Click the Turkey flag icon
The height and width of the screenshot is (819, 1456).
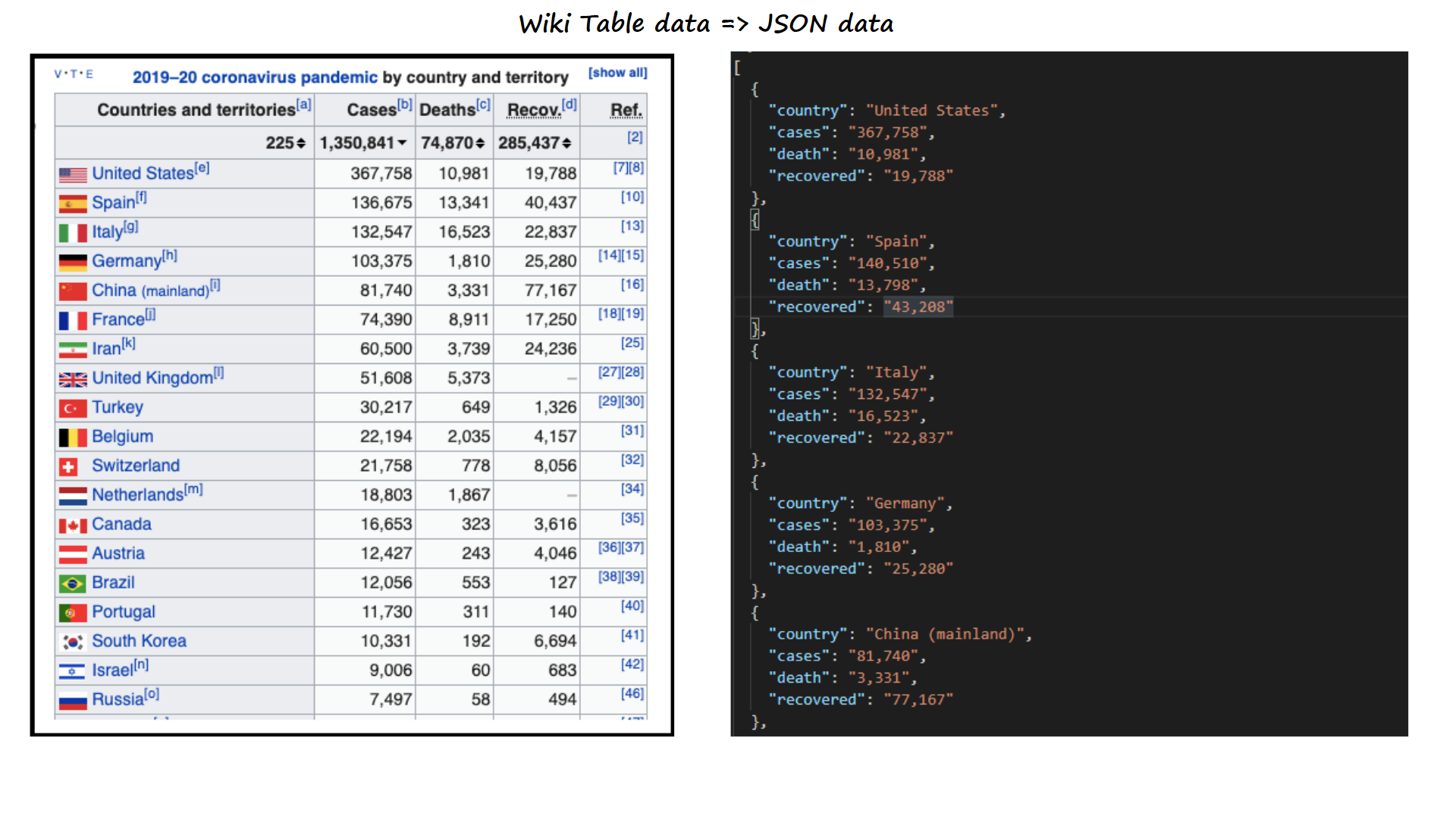click(73, 409)
